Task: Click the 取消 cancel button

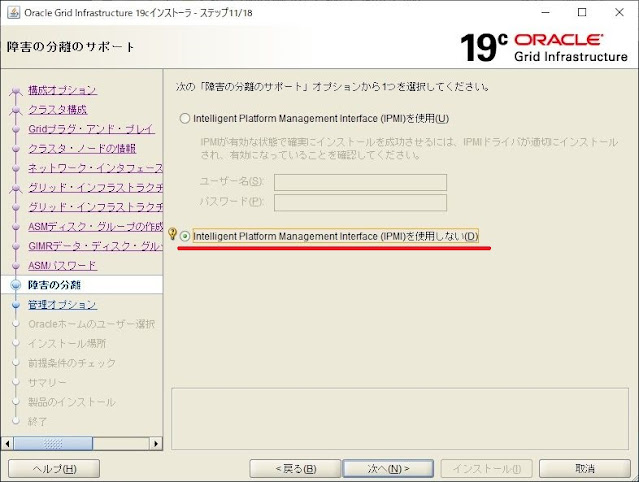Action: 585,469
